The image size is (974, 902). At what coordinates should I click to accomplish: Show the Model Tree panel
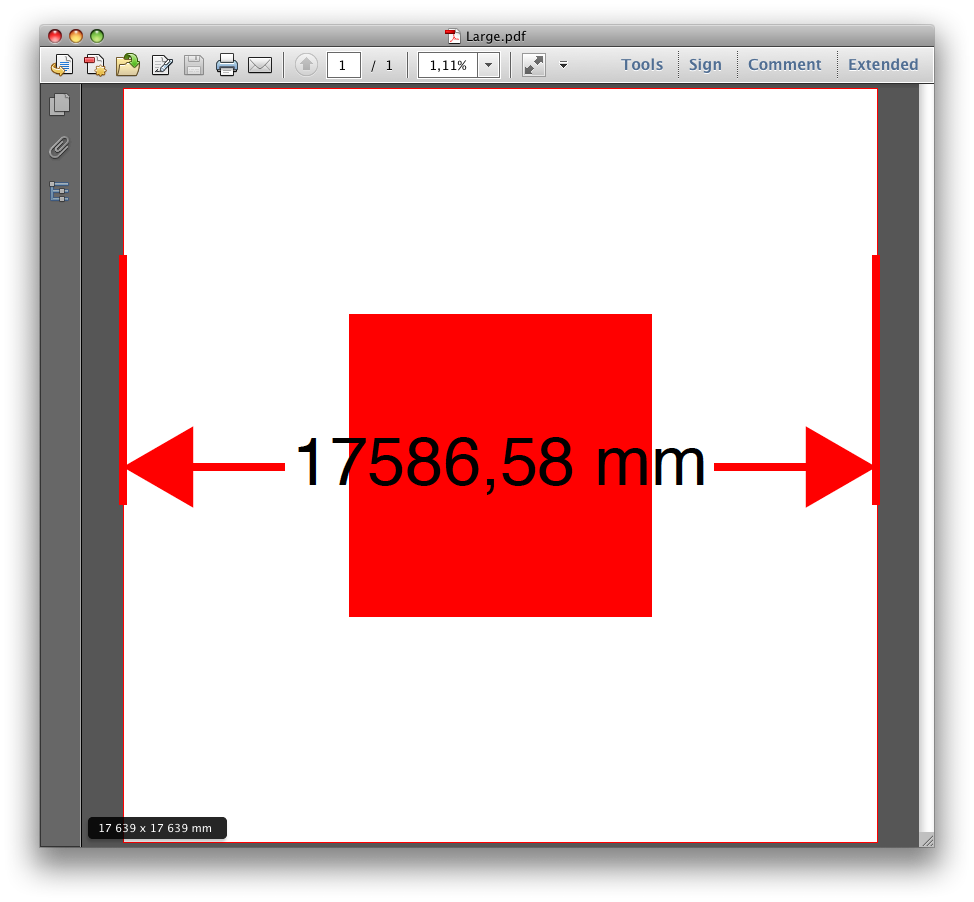[x=60, y=191]
